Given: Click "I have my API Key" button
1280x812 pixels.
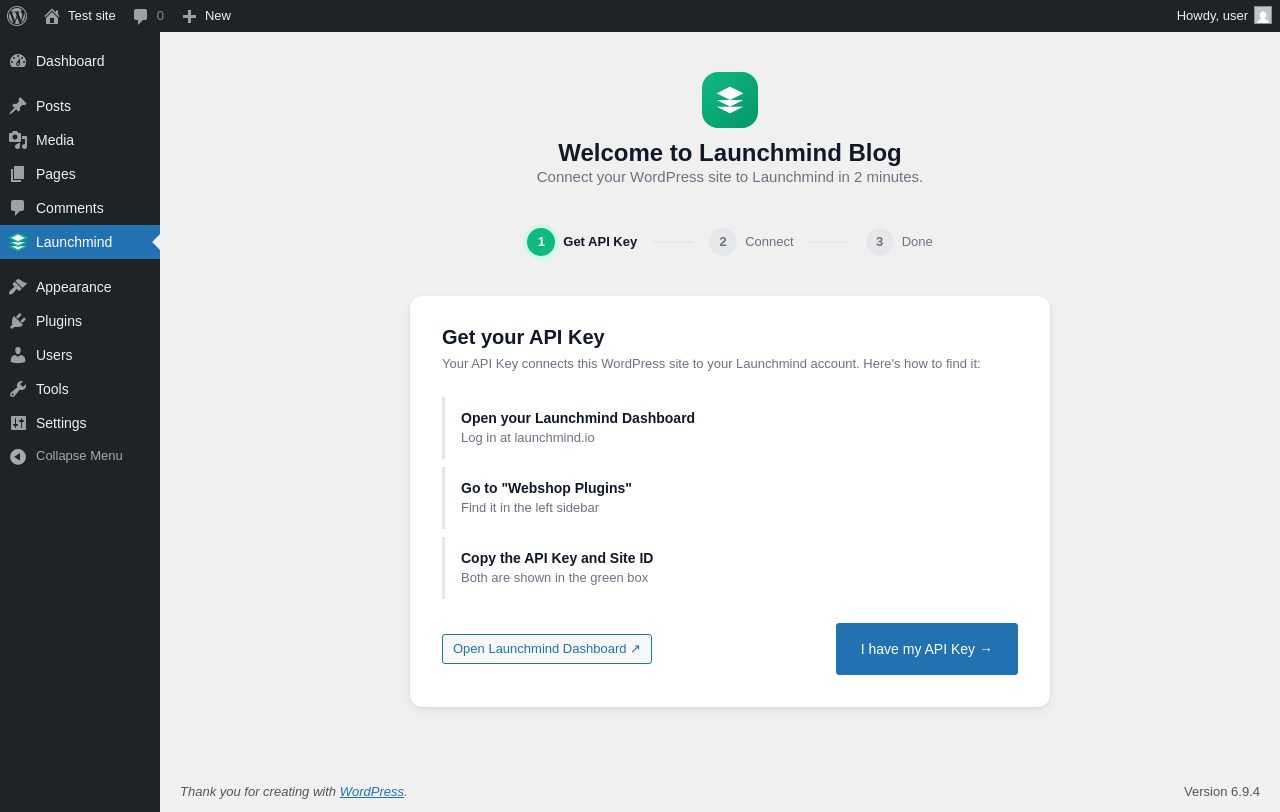Looking at the screenshot, I should [x=927, y=649].
